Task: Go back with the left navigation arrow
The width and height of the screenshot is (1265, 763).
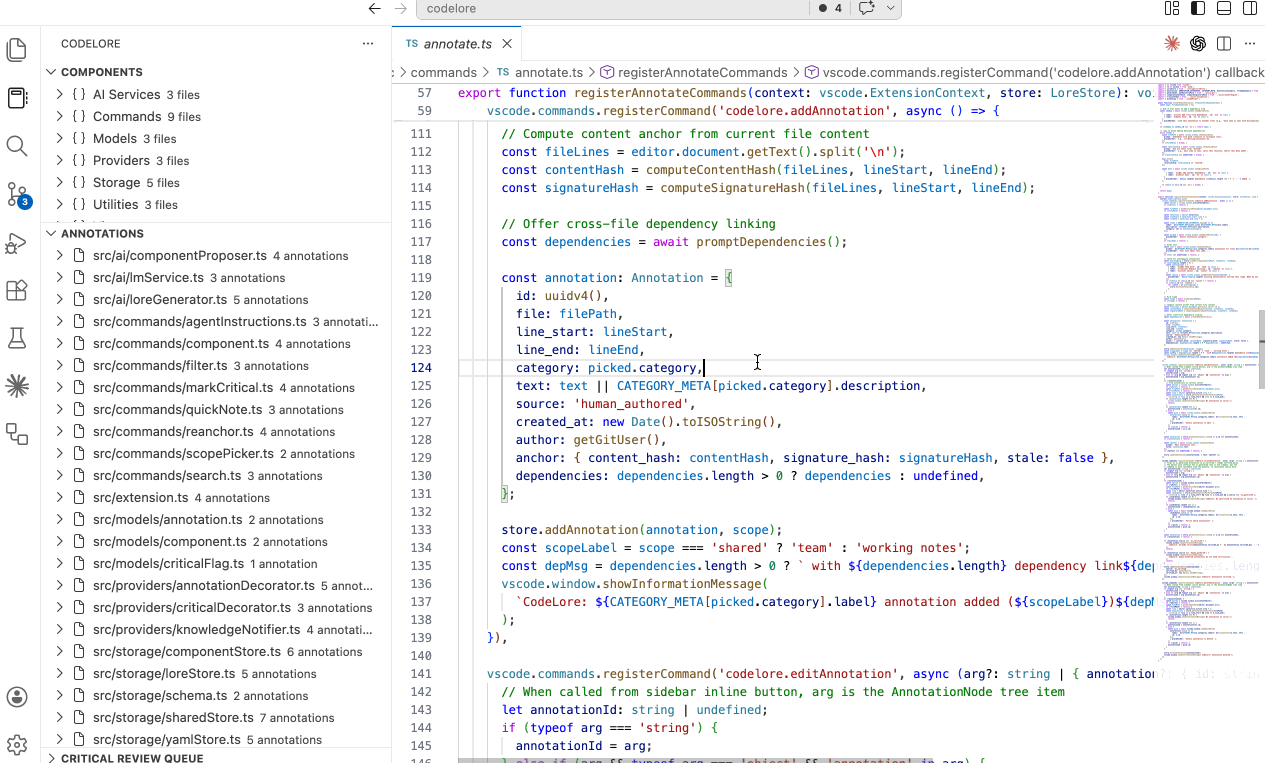Action: (x=375, y=8)
